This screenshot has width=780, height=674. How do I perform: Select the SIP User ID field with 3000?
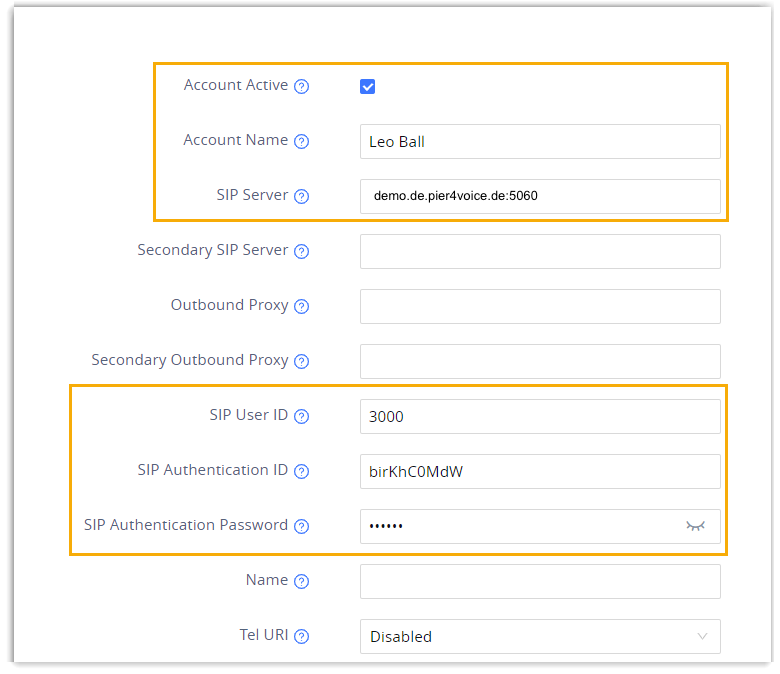tap(540, 416)
